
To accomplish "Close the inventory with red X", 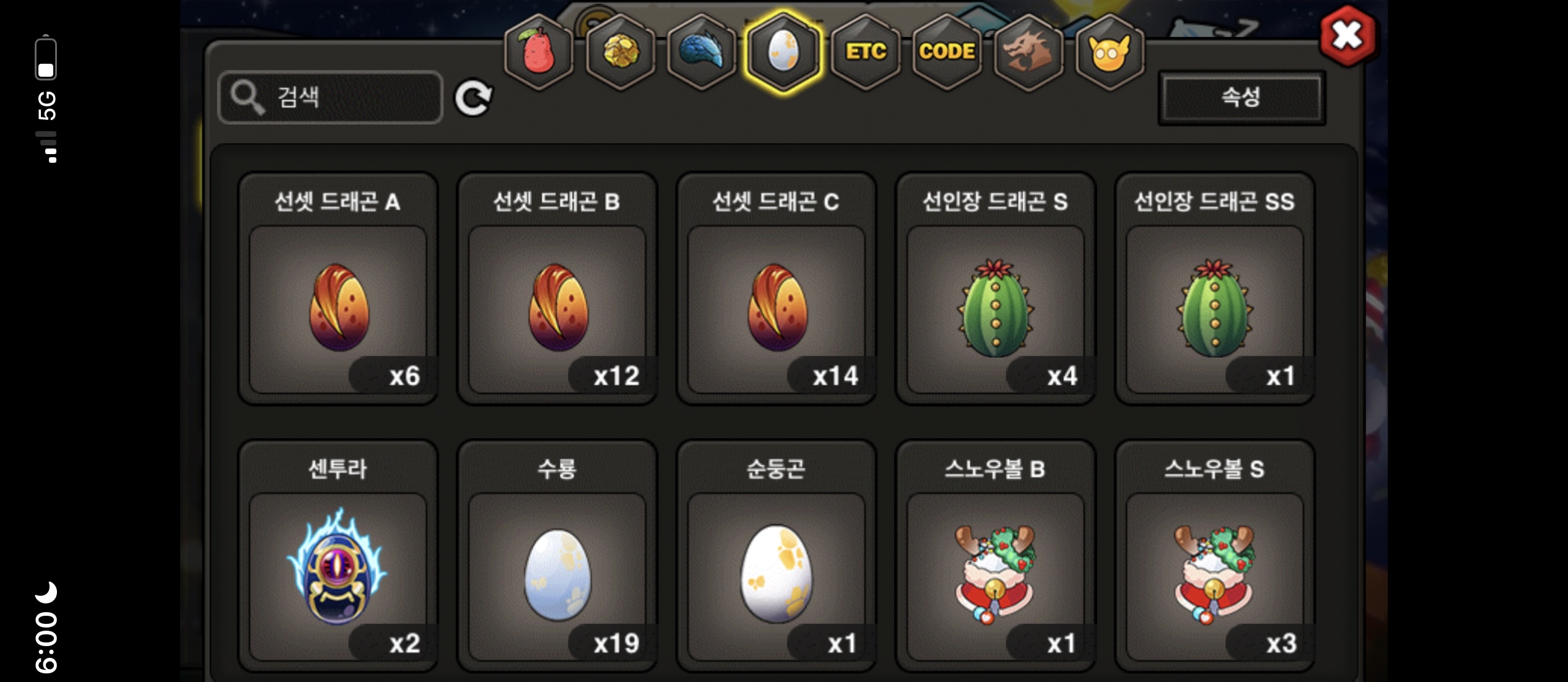I will coord(1348,36).
